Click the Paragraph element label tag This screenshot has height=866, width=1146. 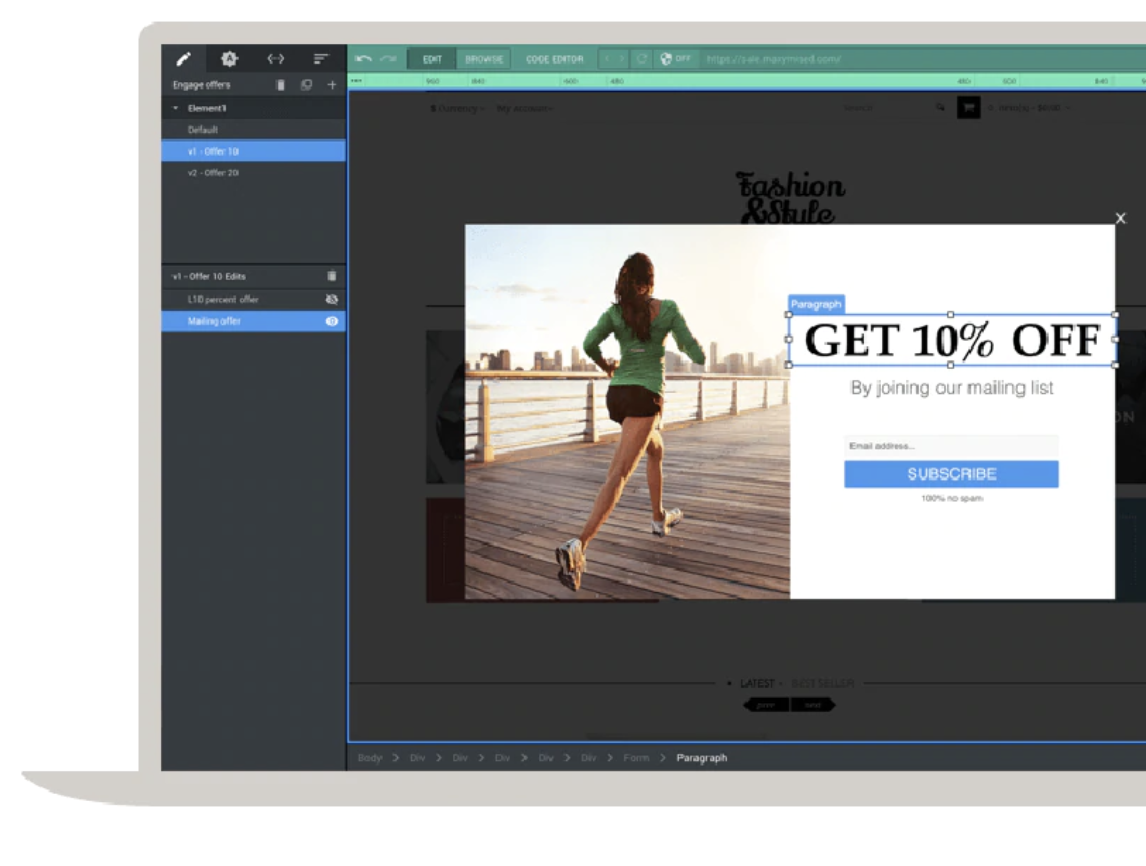click(816, 304)
